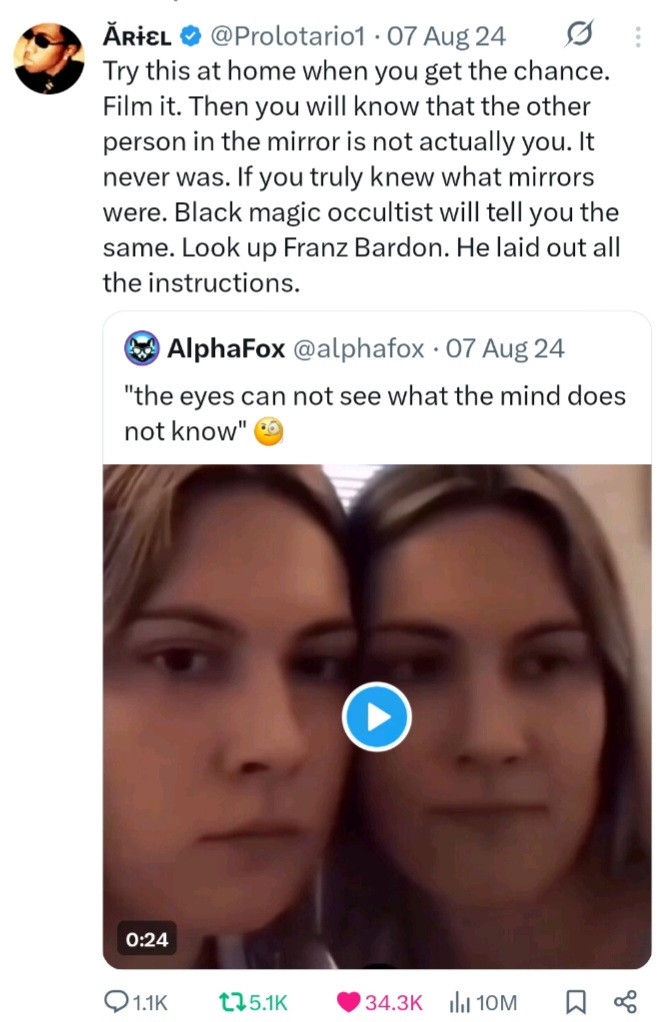The image size is (672, 1022).
Task: Click the 07 Aug 24 date on quoted post
Action: click(x=505, y=349)
